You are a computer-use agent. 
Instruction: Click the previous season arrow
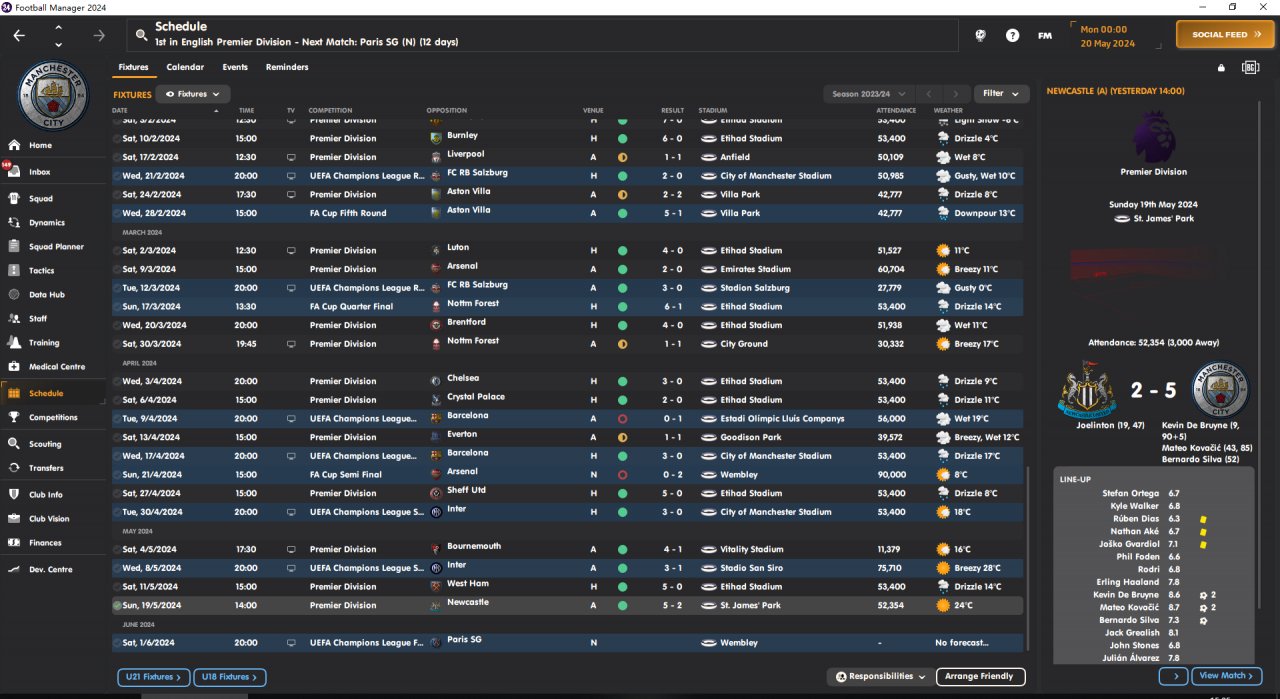click(928, 94)
